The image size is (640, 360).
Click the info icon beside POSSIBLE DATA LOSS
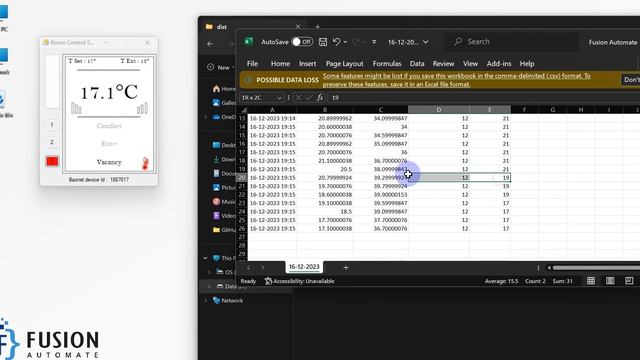(x=248, y=80)
